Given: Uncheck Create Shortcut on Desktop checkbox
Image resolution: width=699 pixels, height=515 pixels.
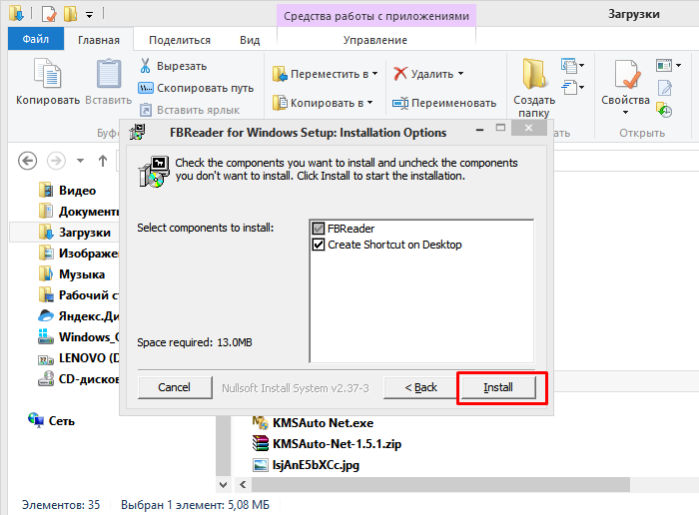Looking at the screenshot, I should pos(318,245).
